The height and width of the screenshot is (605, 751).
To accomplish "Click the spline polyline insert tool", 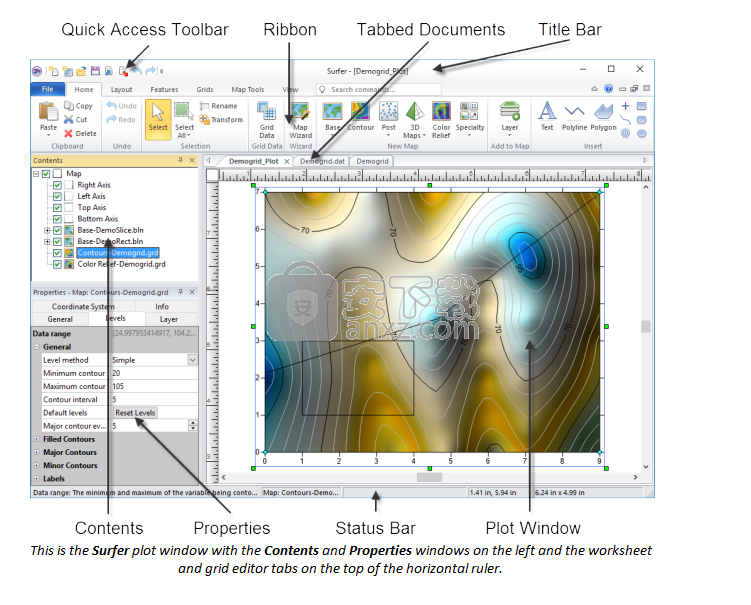I will (x=626, y=120).
